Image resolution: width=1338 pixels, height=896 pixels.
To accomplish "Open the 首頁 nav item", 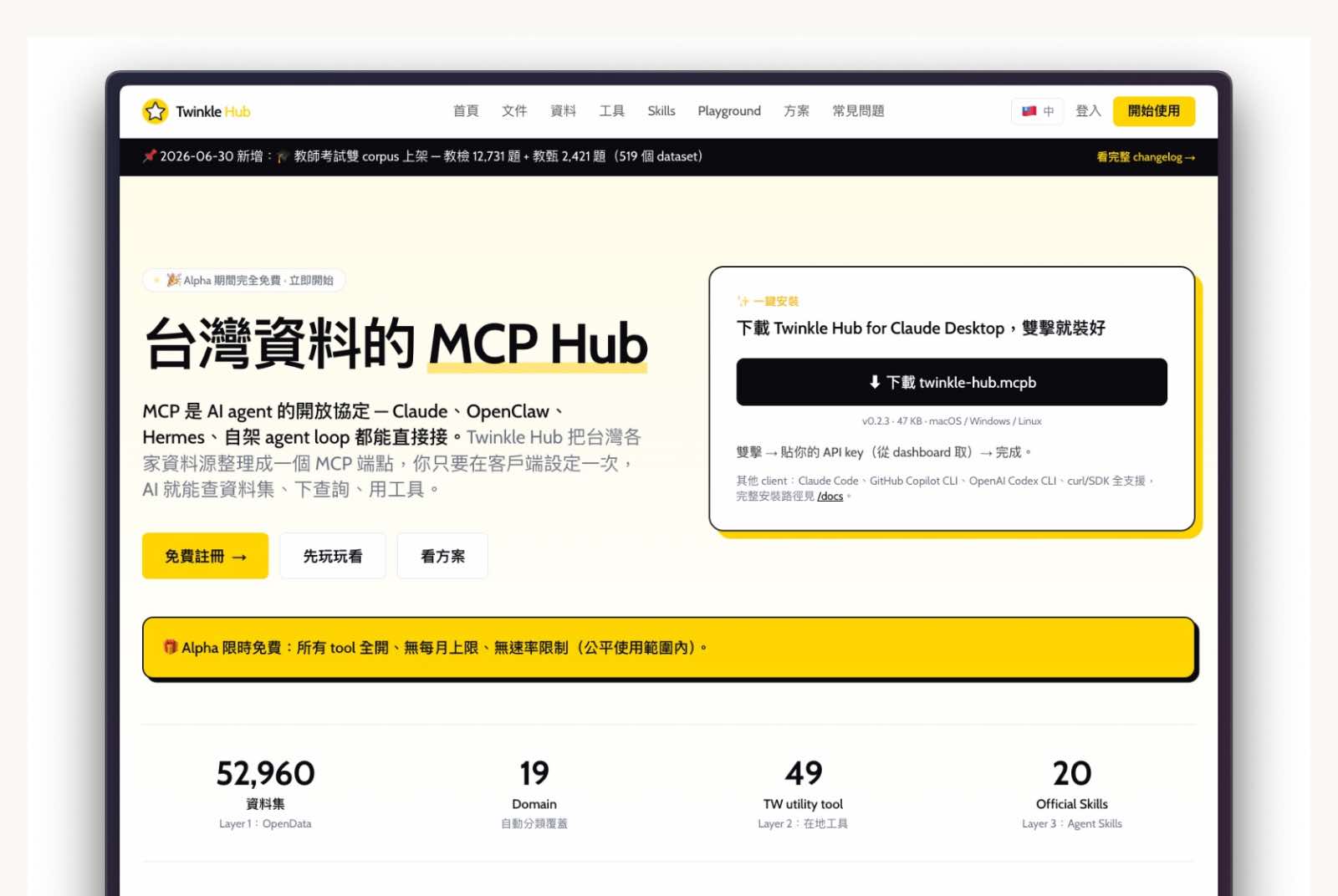I will [x=466, y=111].
